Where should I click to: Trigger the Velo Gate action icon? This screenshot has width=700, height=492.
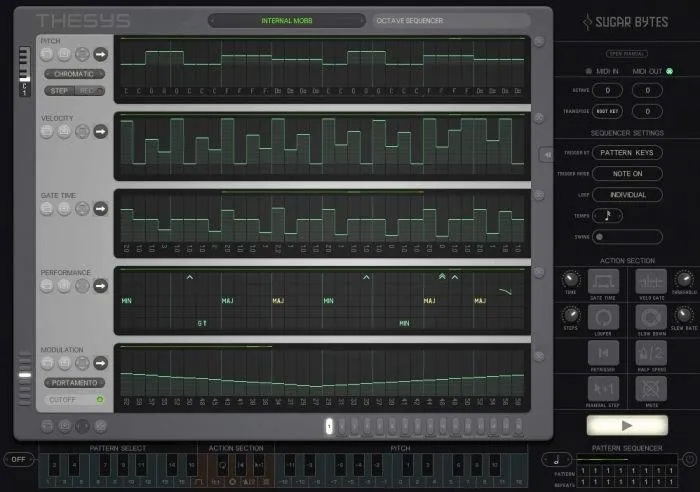(651, 282)
